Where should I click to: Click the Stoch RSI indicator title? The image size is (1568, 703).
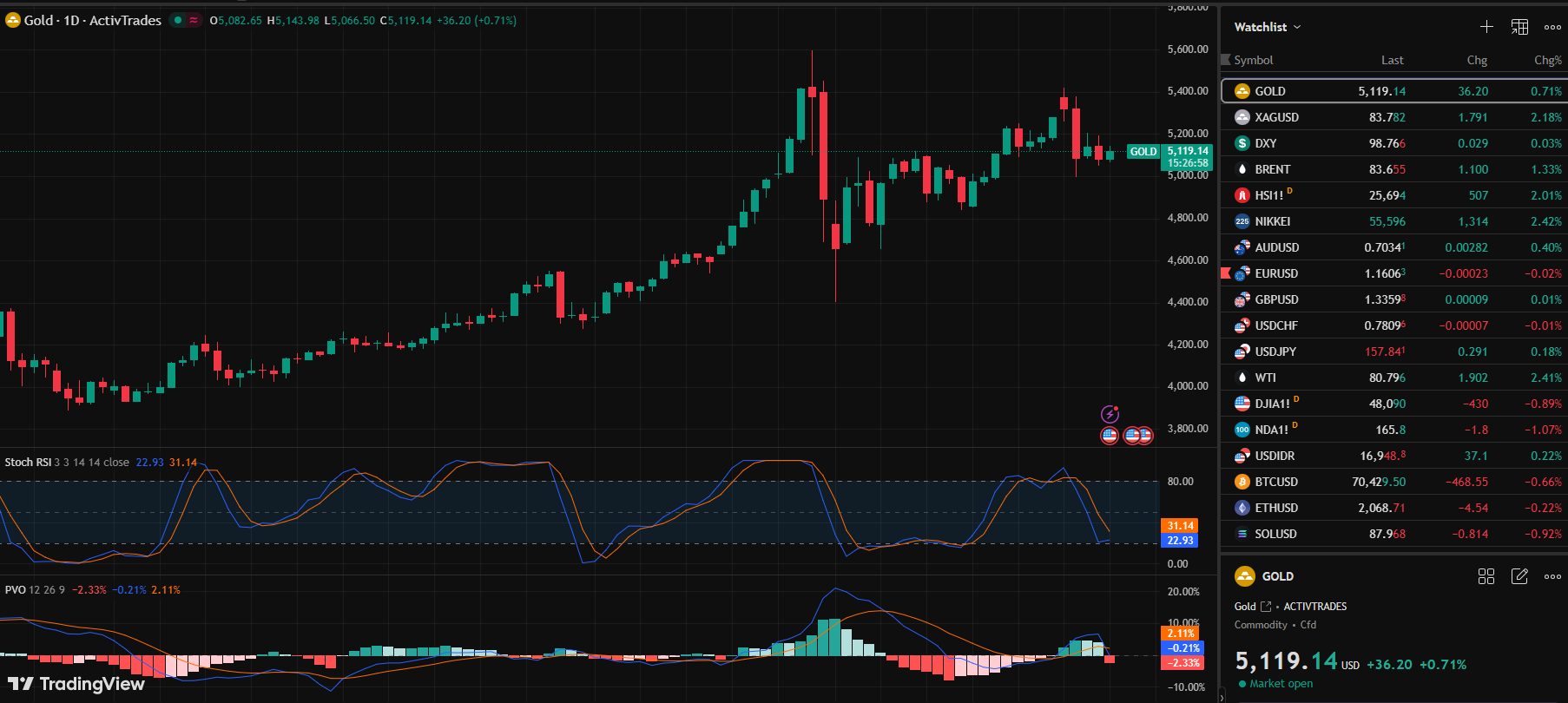[x=28, y=463]
